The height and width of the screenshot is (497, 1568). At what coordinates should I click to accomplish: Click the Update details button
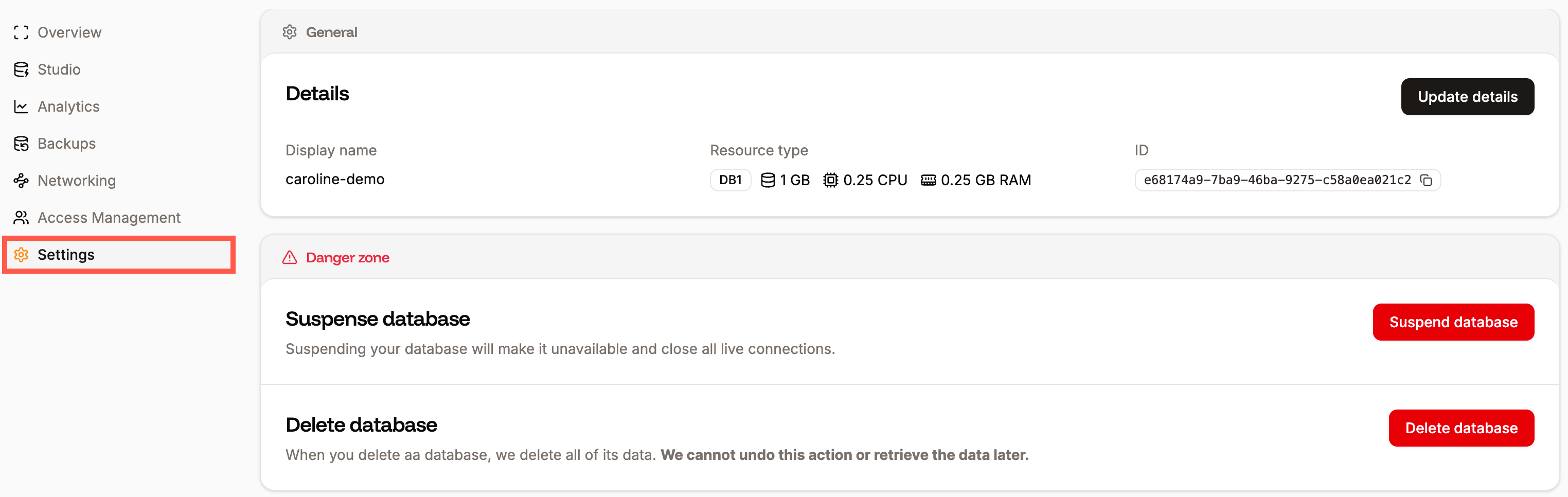point(1468,96)
